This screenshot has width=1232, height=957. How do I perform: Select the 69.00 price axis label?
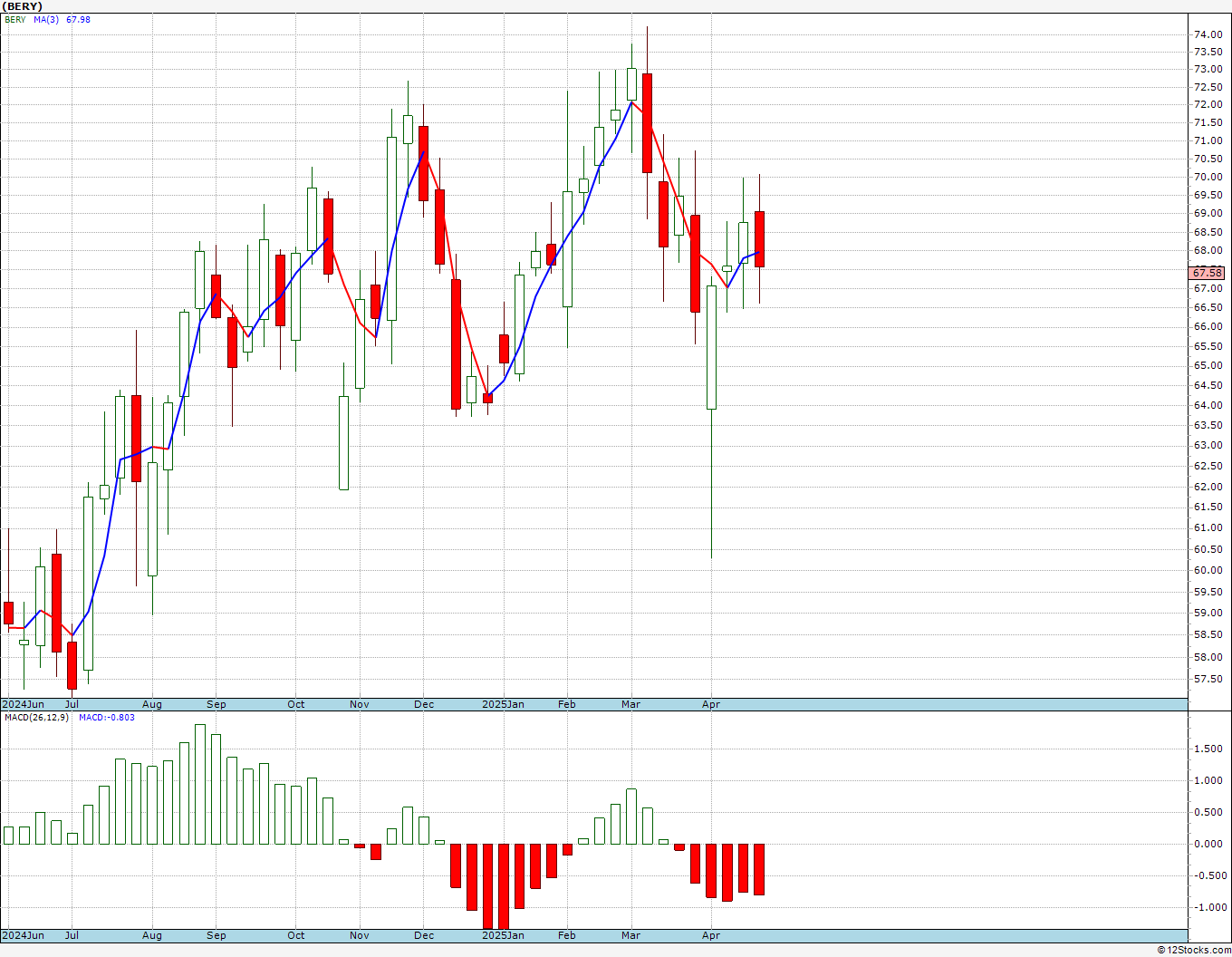click(x=1208, y=214)
